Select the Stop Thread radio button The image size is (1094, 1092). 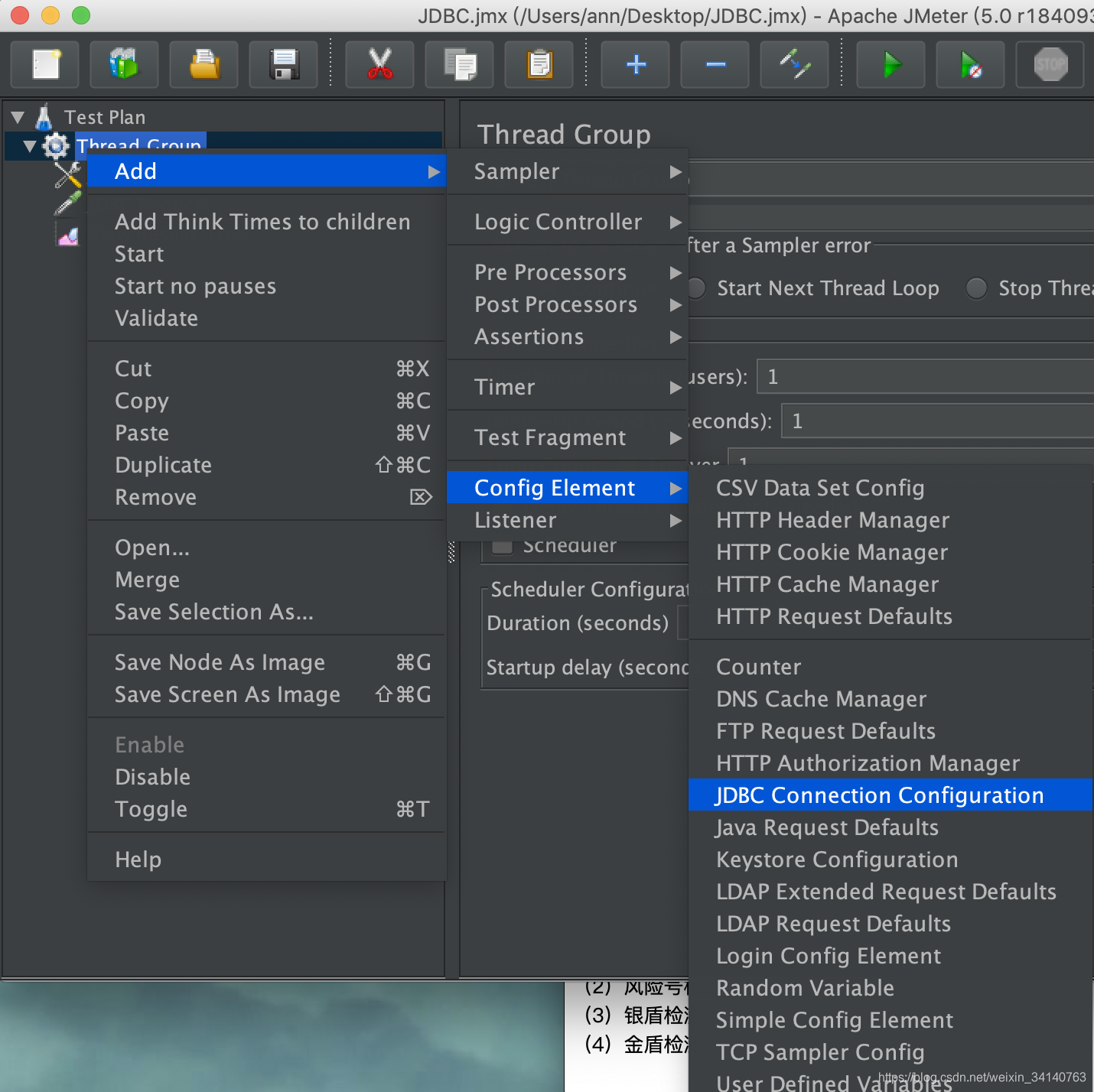(976, 288)
